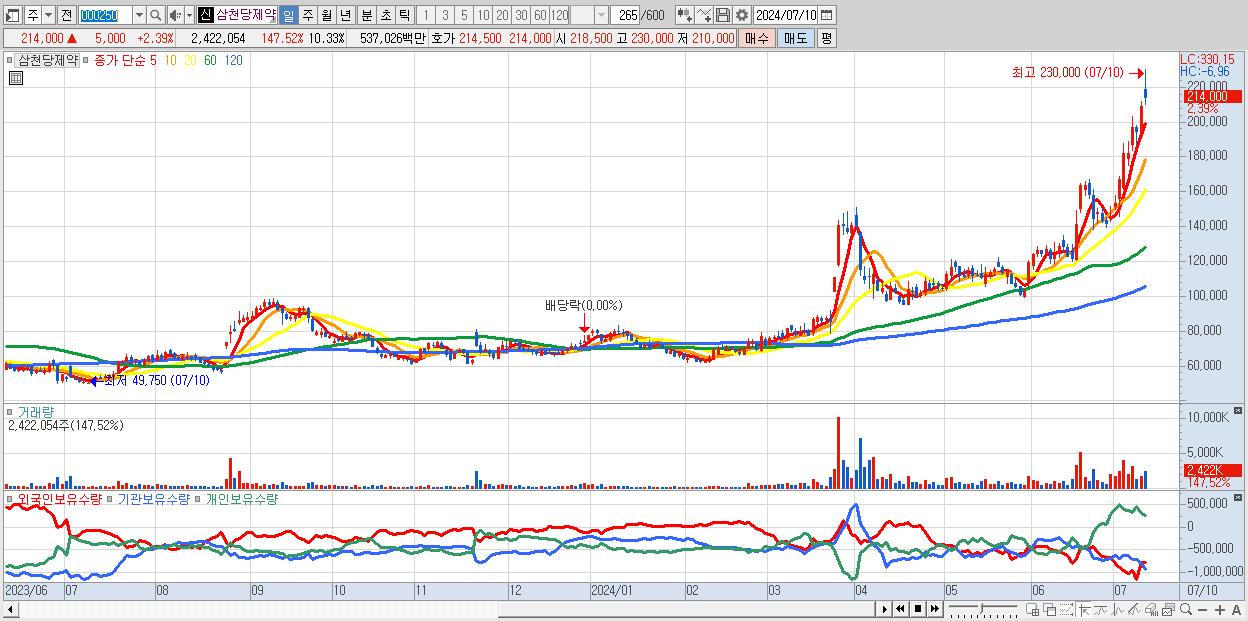The height and width of the screenshot is (621, 1248).
Task: Open chart settings gear icon
Action: tap(741, 15)
